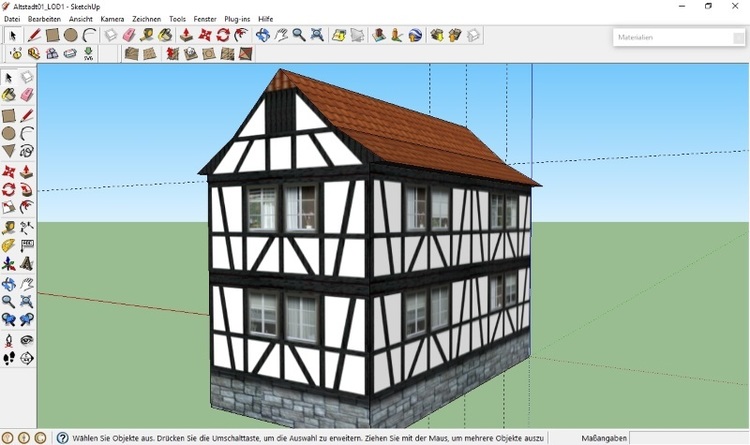Select the Pencil line tool in top toolbar
The image size is (750, 445).
click(x=34, y=35)
